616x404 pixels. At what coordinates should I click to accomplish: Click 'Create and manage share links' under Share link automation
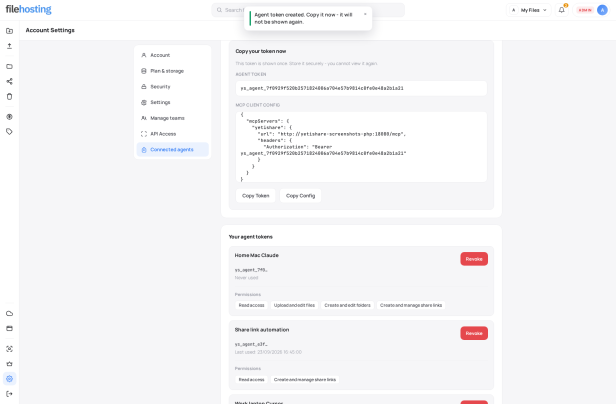[305, 380]
